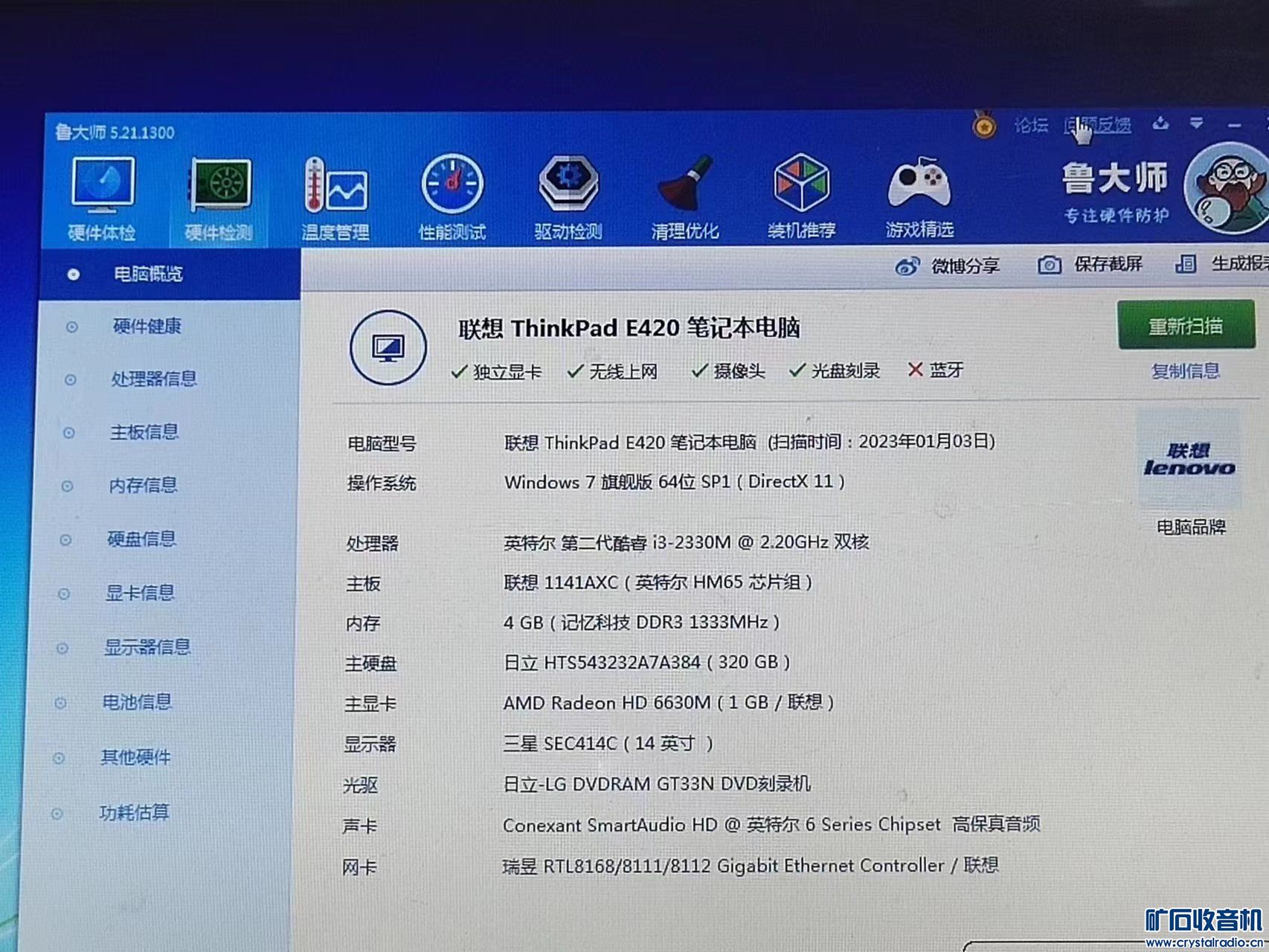Switch to 内存信息 memory info
The width and height of the screenshot is (1269, 952).
coord(143,486)
